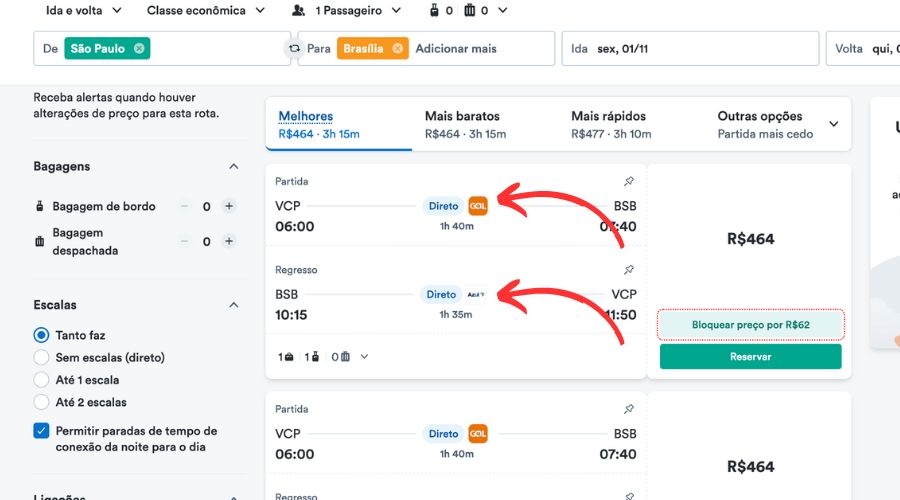Click Bloquear preço por R$62
This screenshot has width=900, height=500.
751,325
